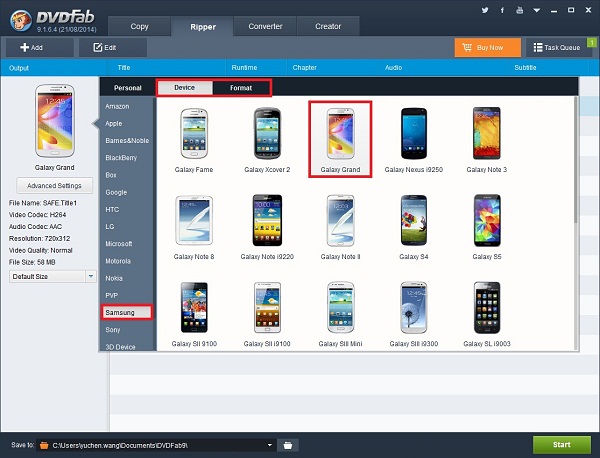Switch to the Copy tab
Screen dimensions: 600x458
[139, 26]
